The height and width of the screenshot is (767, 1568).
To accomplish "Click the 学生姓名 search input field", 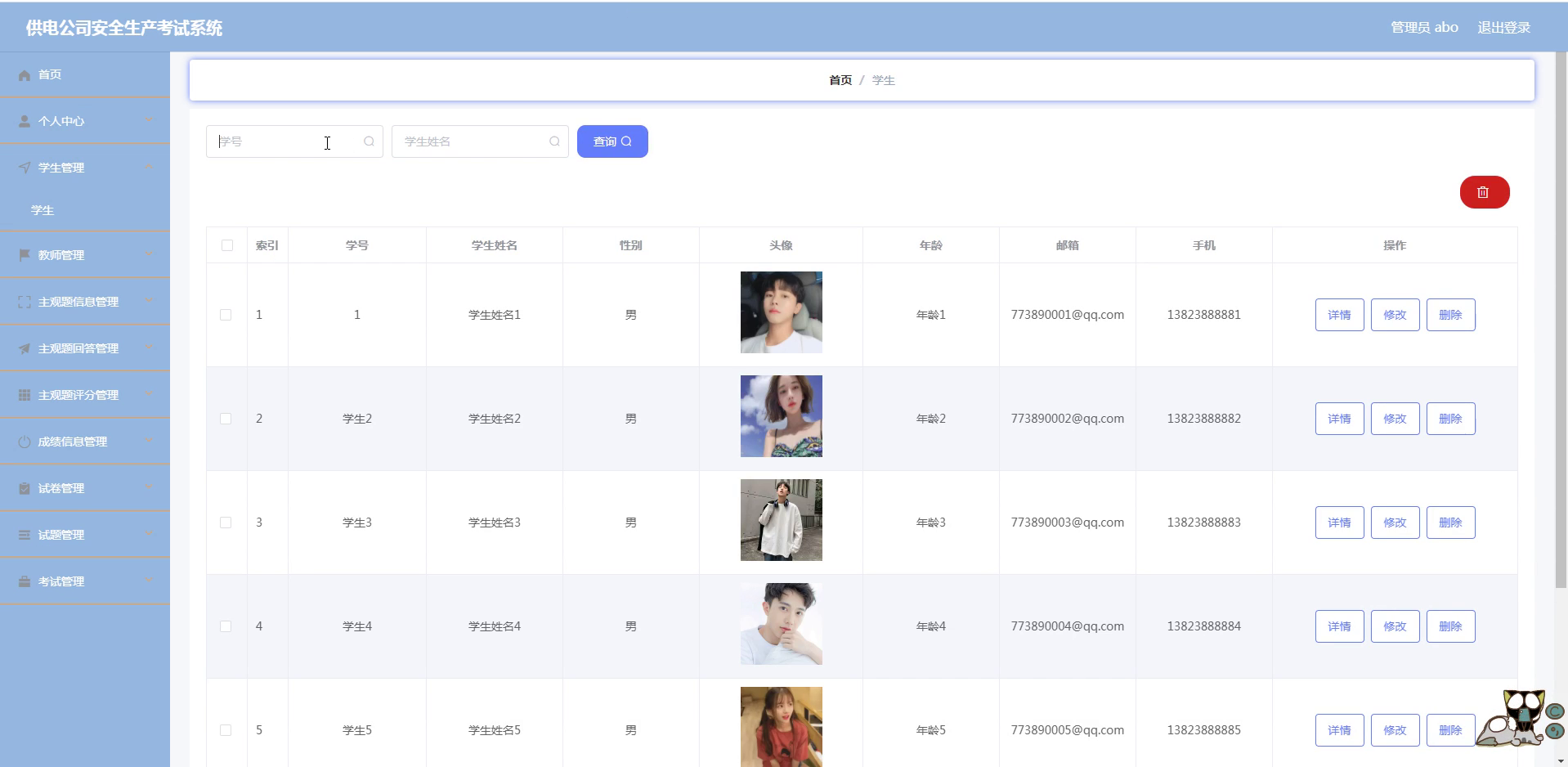I will coord(480,141).
